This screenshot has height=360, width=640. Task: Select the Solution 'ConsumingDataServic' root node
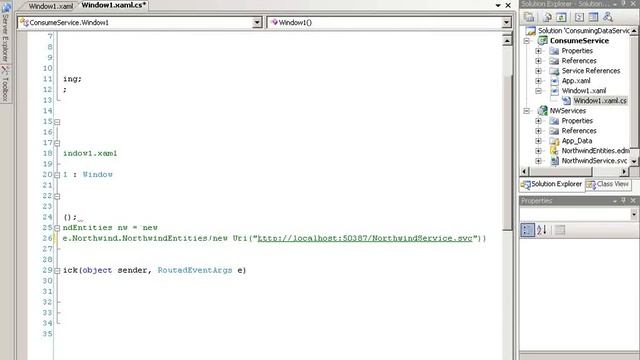tap(584, 31)
